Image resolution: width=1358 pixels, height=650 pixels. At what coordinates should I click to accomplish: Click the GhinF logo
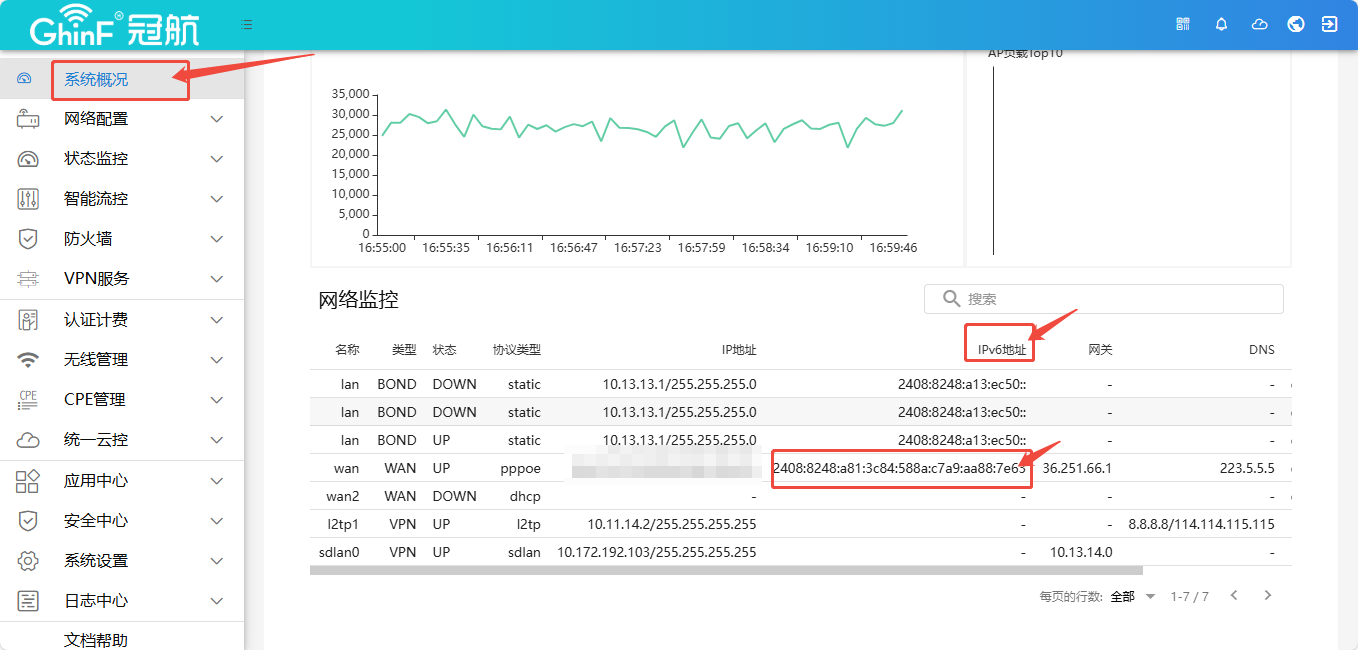[114, 27]
